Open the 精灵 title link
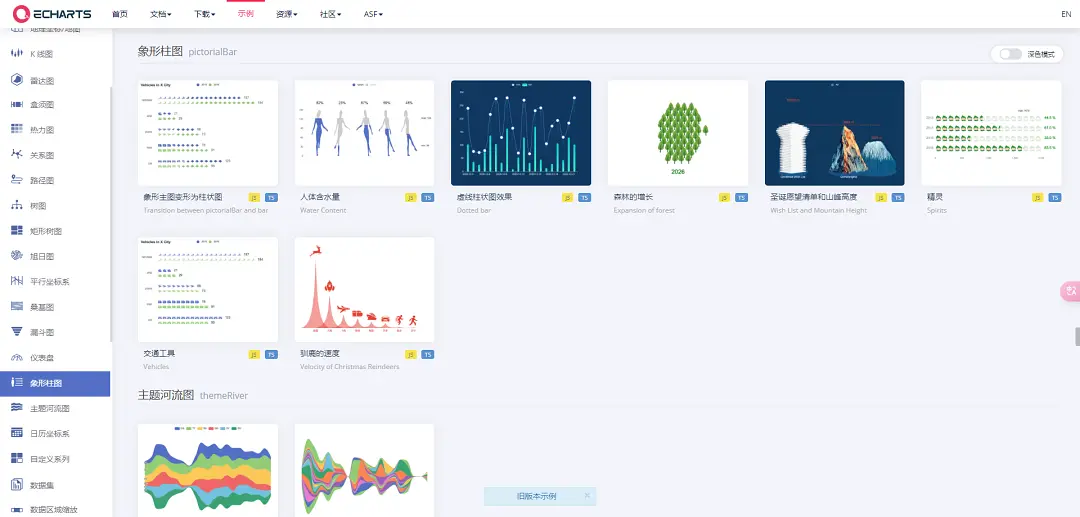This screenshot has width=1080, height=517. [935, 198]
